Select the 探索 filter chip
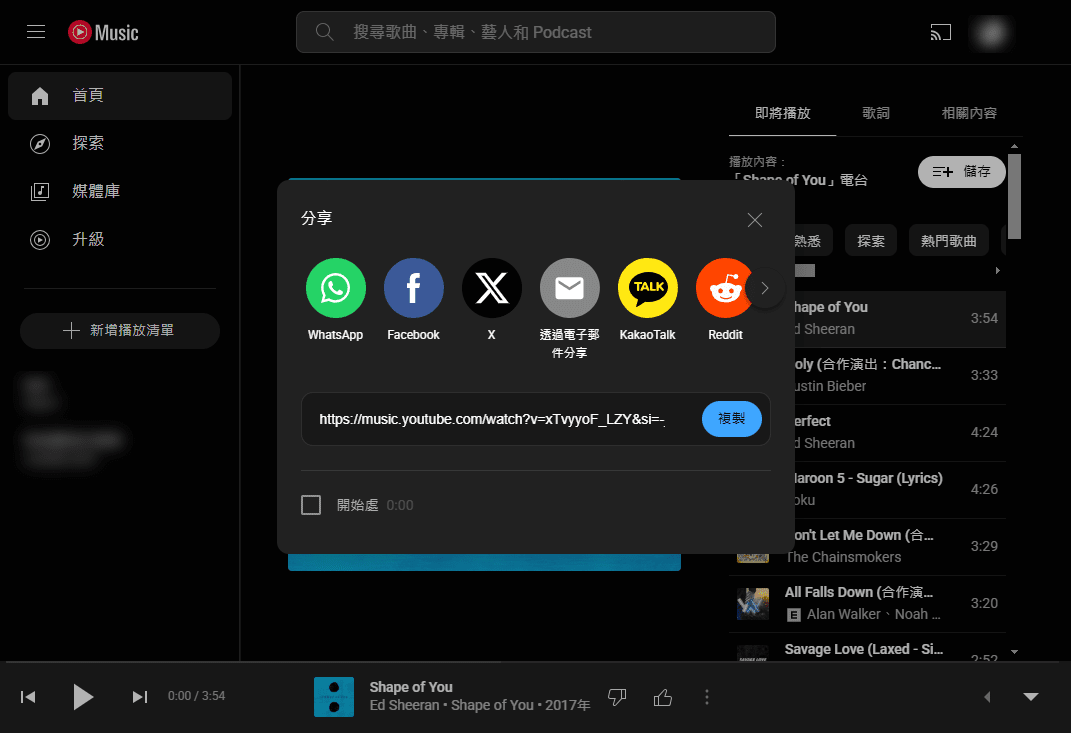 (x=871, y=240)
